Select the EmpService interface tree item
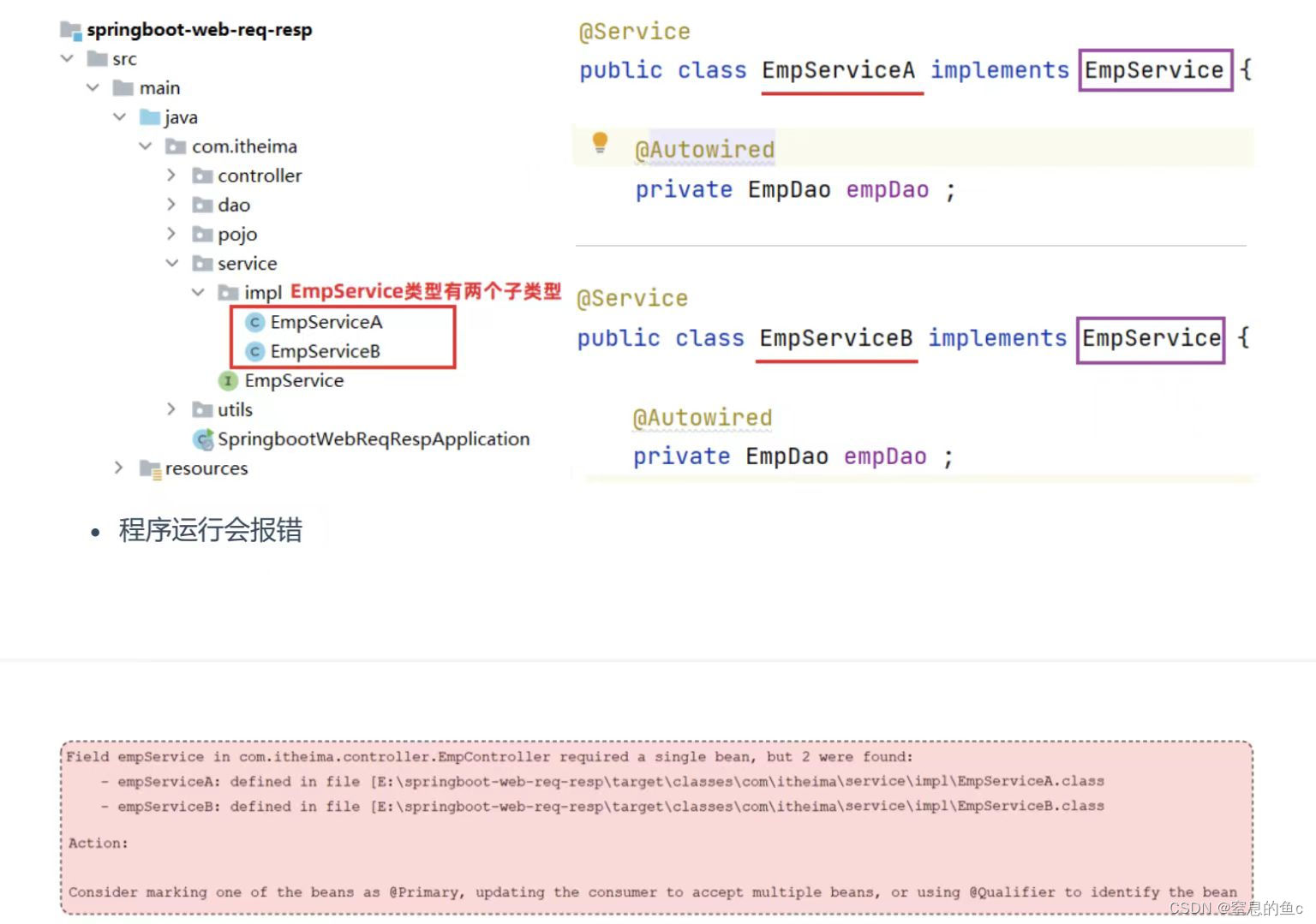Image resolution: width=1316 pixels, height=924 pixels. click(294, 380)
